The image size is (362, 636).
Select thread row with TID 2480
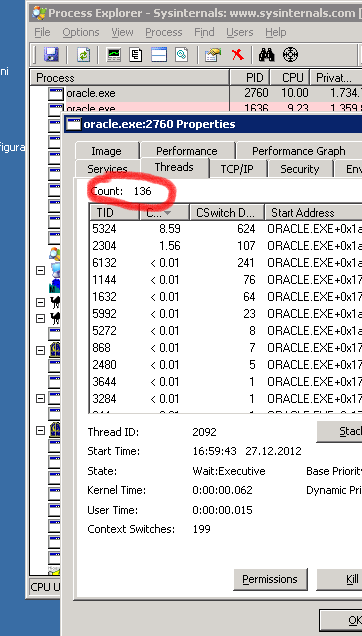pos(226,365)
